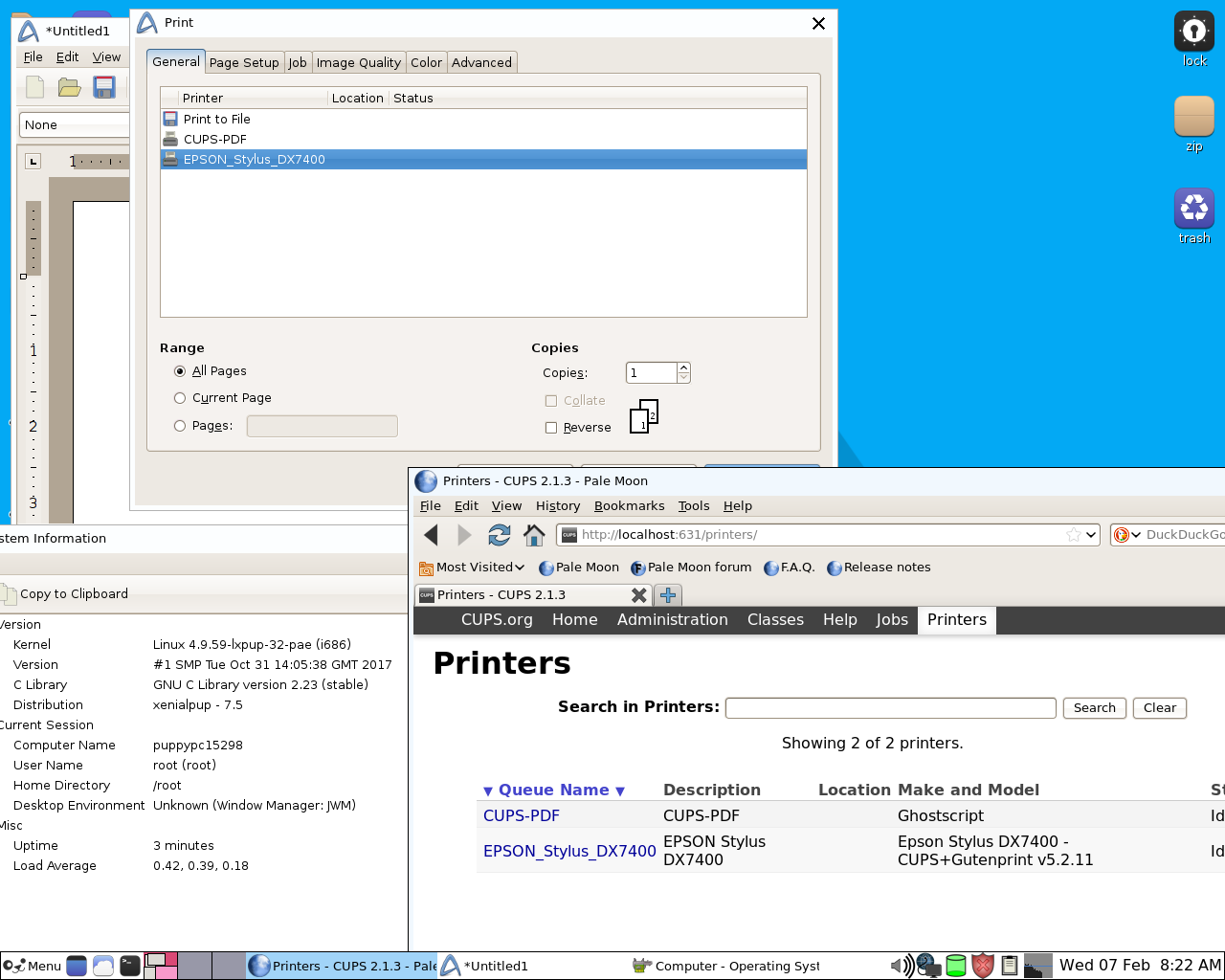Select the Pages range radio button
Screen dimensions: 1225x980
pos(180,426)
